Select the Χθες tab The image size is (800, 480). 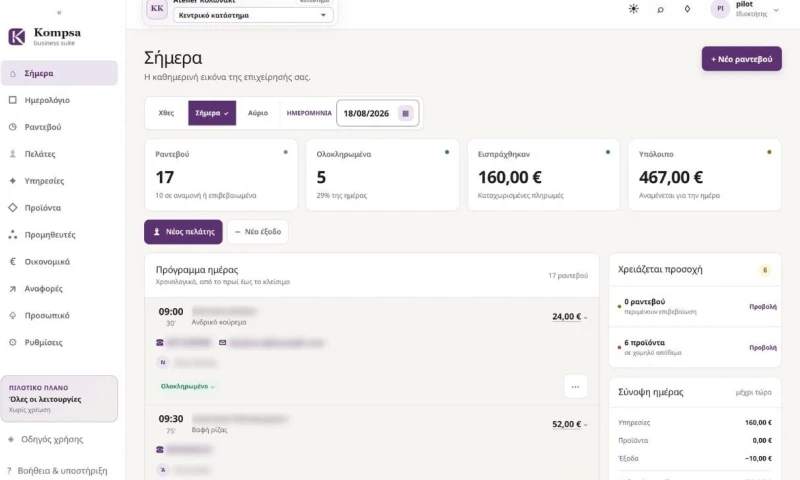[x=166, y=113]
